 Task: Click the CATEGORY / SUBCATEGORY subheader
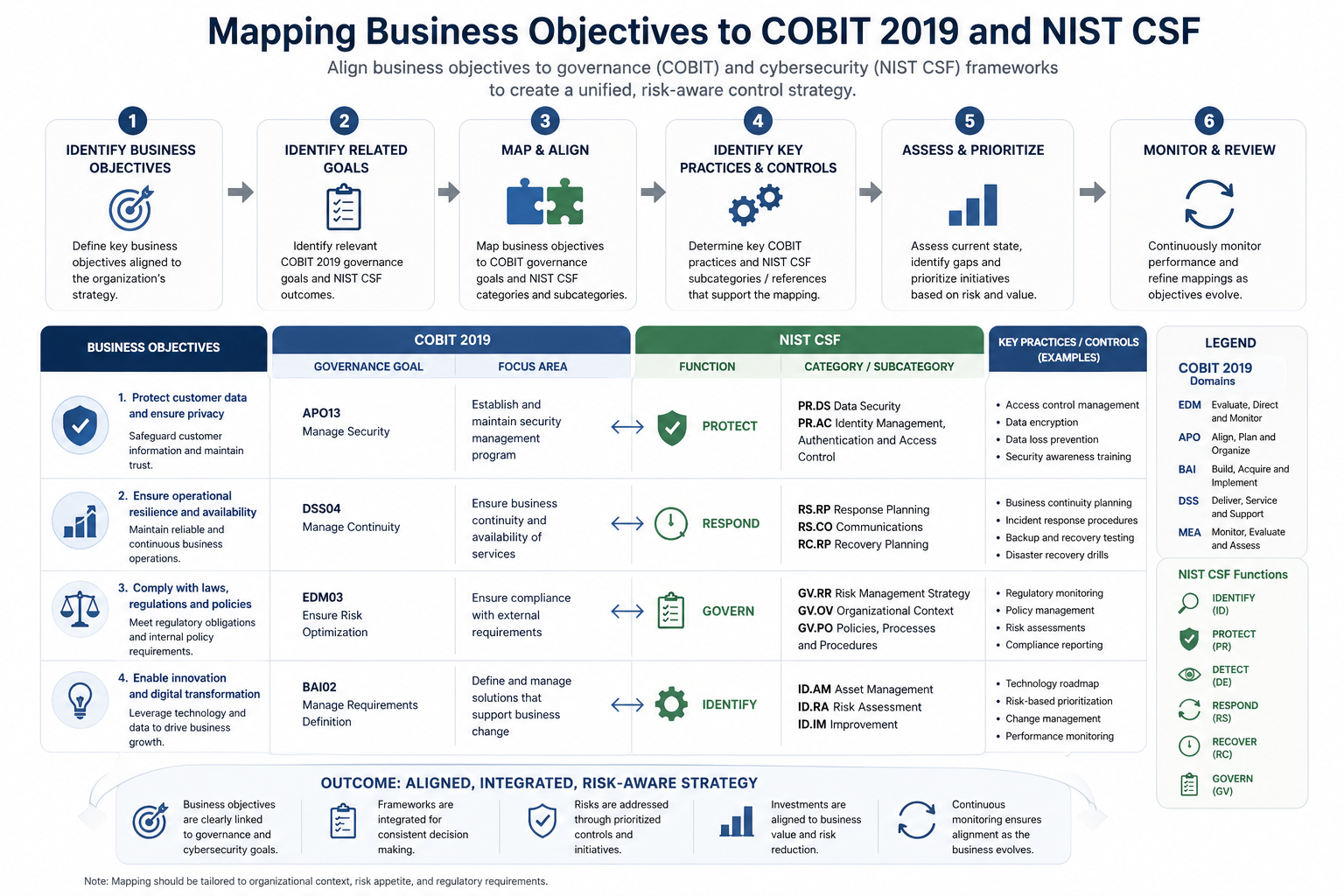click(879, 367)
